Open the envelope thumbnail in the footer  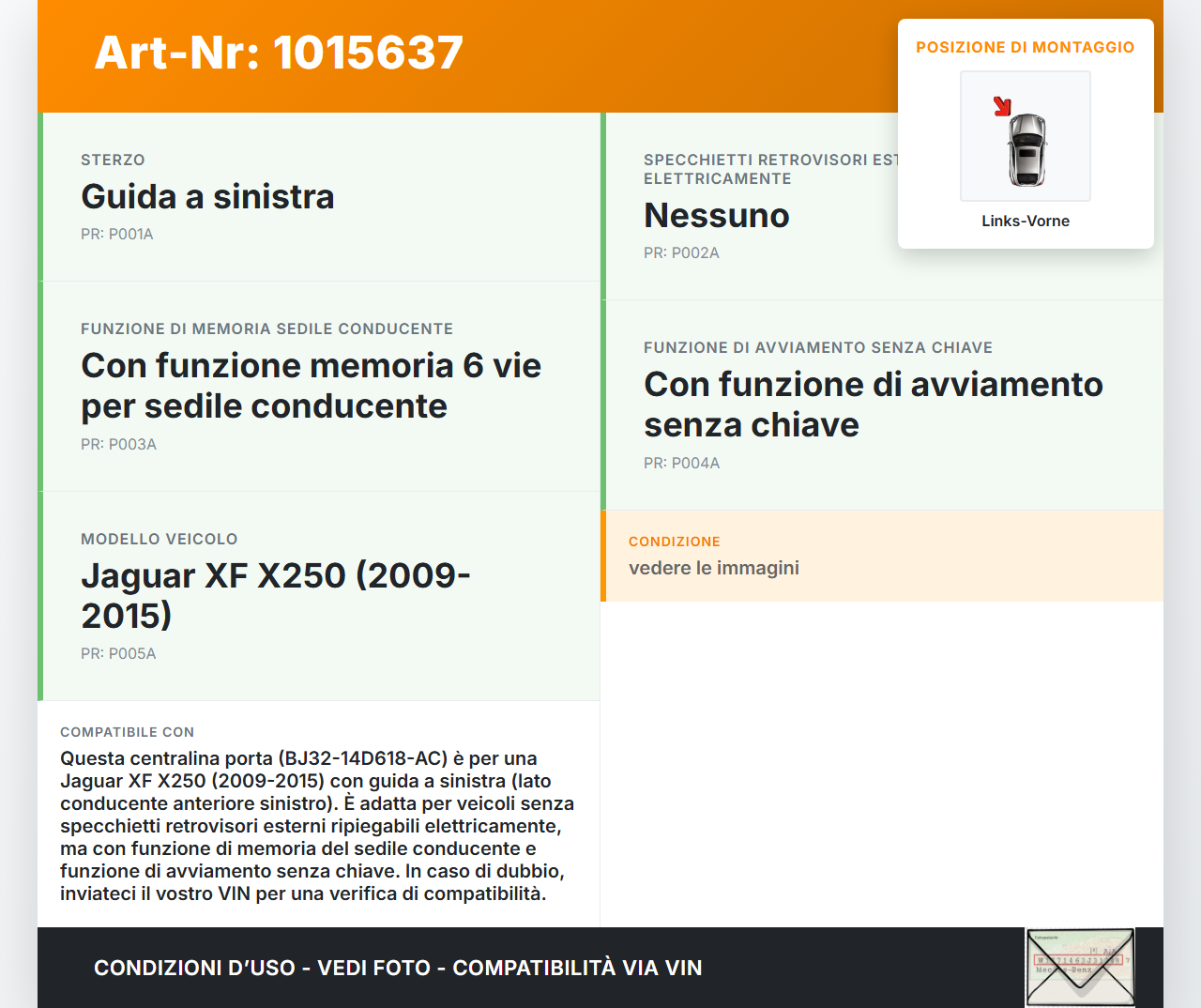click(1080, 967)
